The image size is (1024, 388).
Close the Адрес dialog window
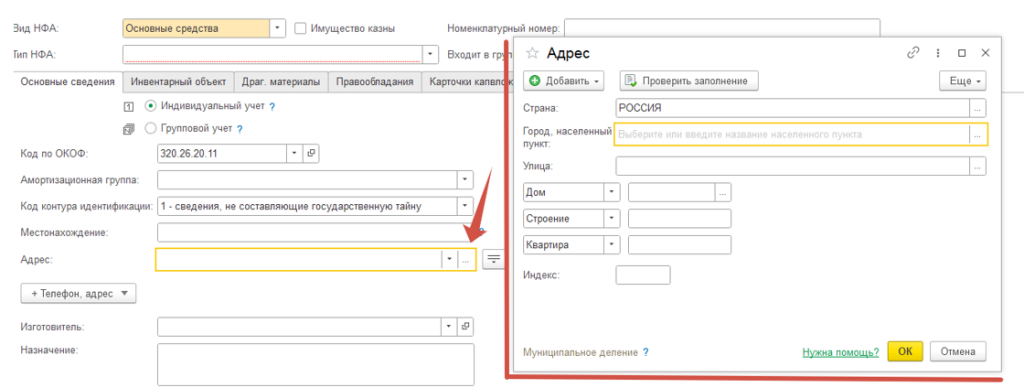(985, 54)
